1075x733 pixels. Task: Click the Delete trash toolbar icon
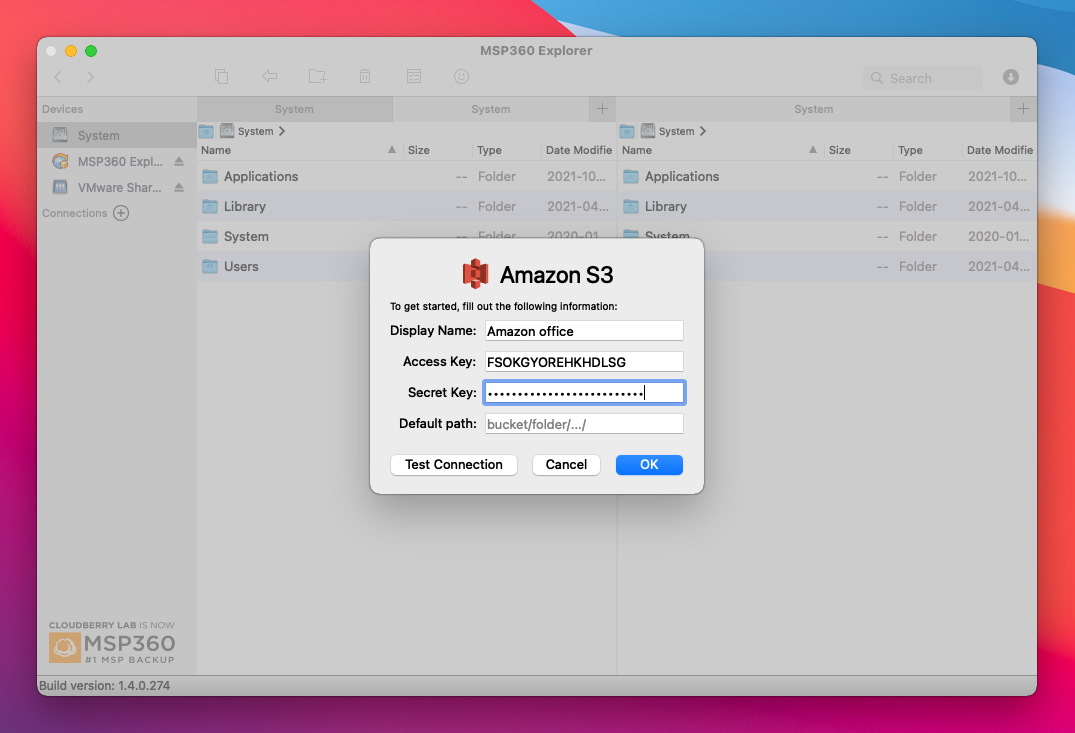[x=365, y=76]
